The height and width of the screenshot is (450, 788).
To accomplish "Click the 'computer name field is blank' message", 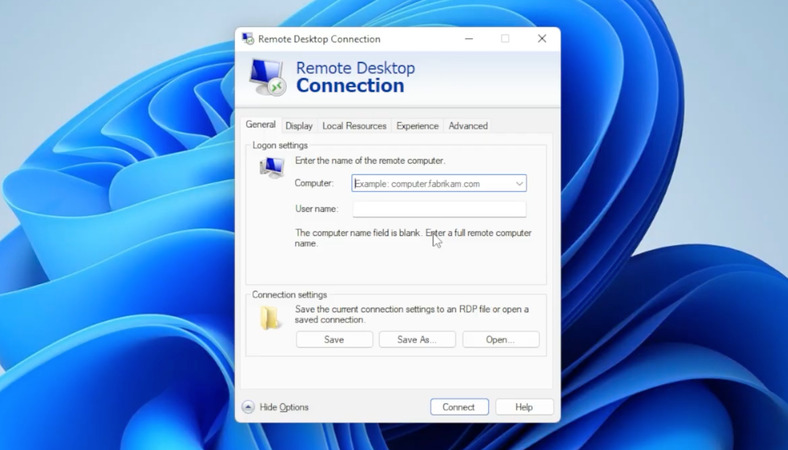I will coord(413,238).
